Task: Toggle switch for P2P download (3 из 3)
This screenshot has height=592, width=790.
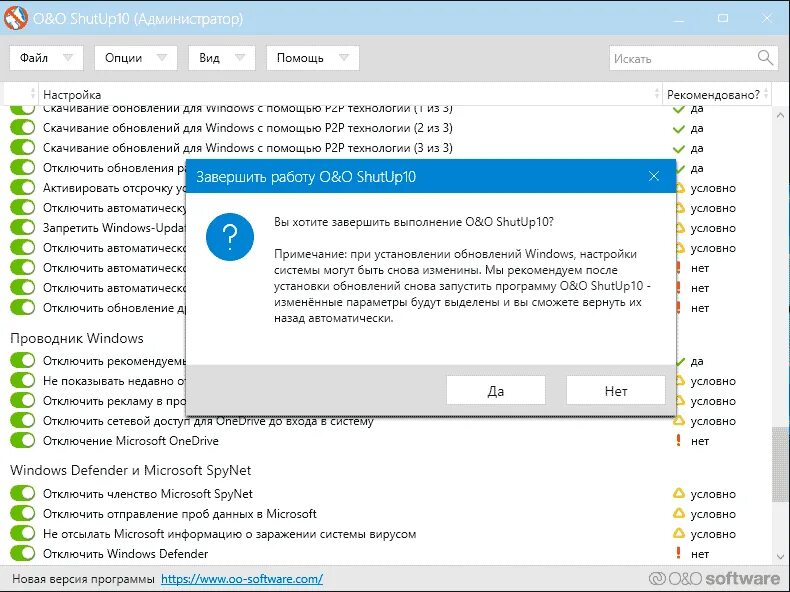Action: click(22, 148)
